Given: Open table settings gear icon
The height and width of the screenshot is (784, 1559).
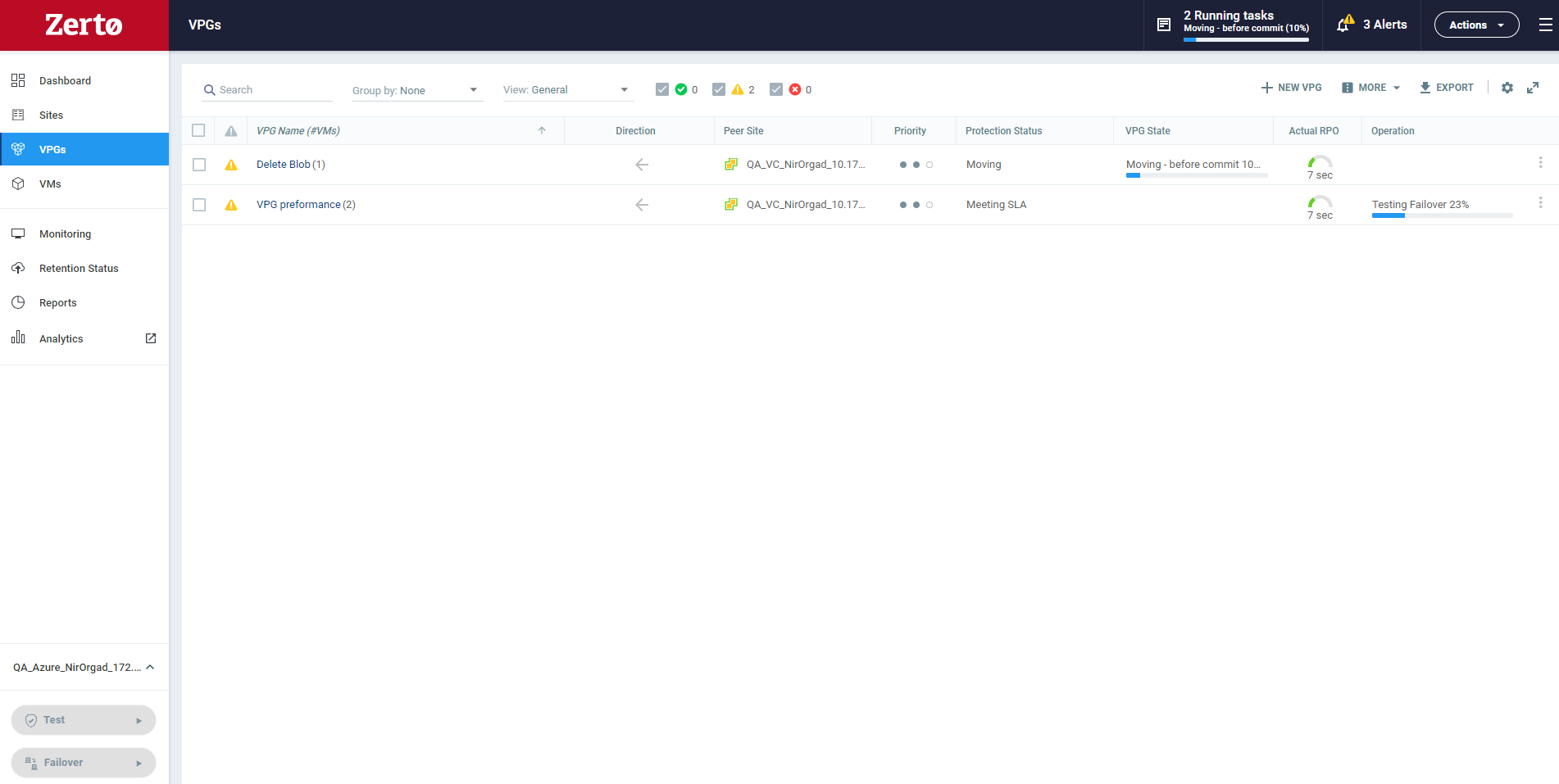Looking at the screenshot, I should click(1507, 88).
